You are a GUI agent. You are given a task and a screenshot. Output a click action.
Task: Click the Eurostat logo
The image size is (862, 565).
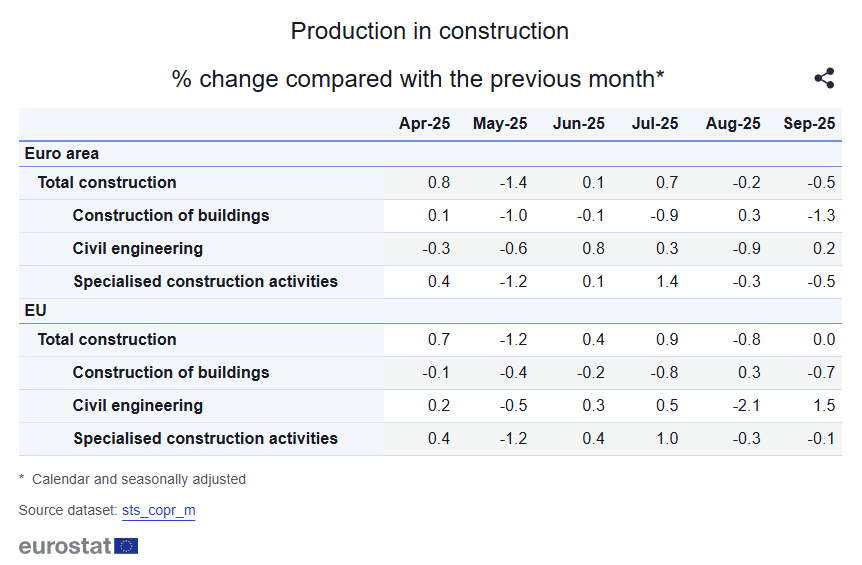pyautogui.click(x=78, y=546)
